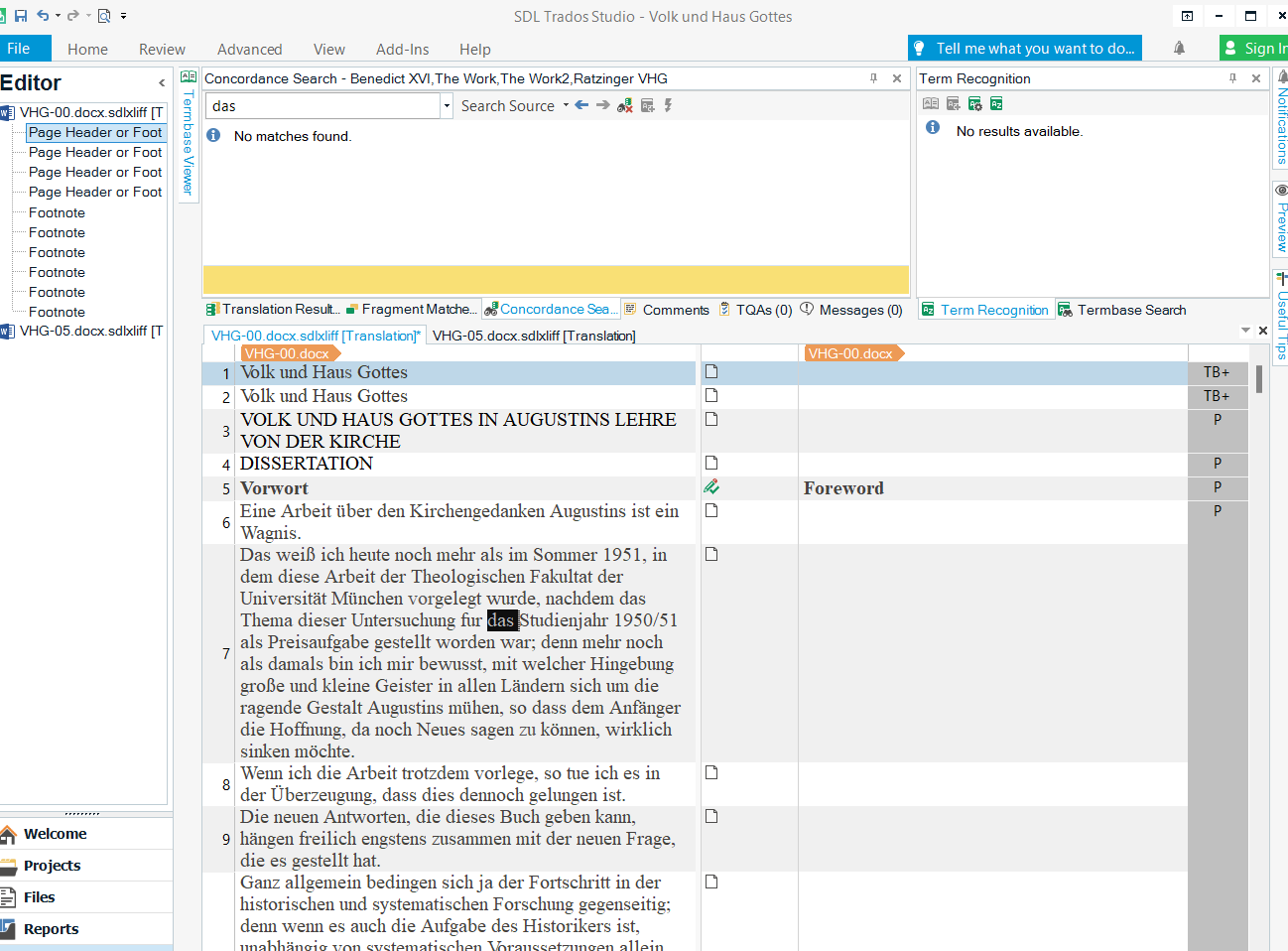Pin the Term Recognition window
This screenshot has height=951, width=1288.
(1232, 78)
